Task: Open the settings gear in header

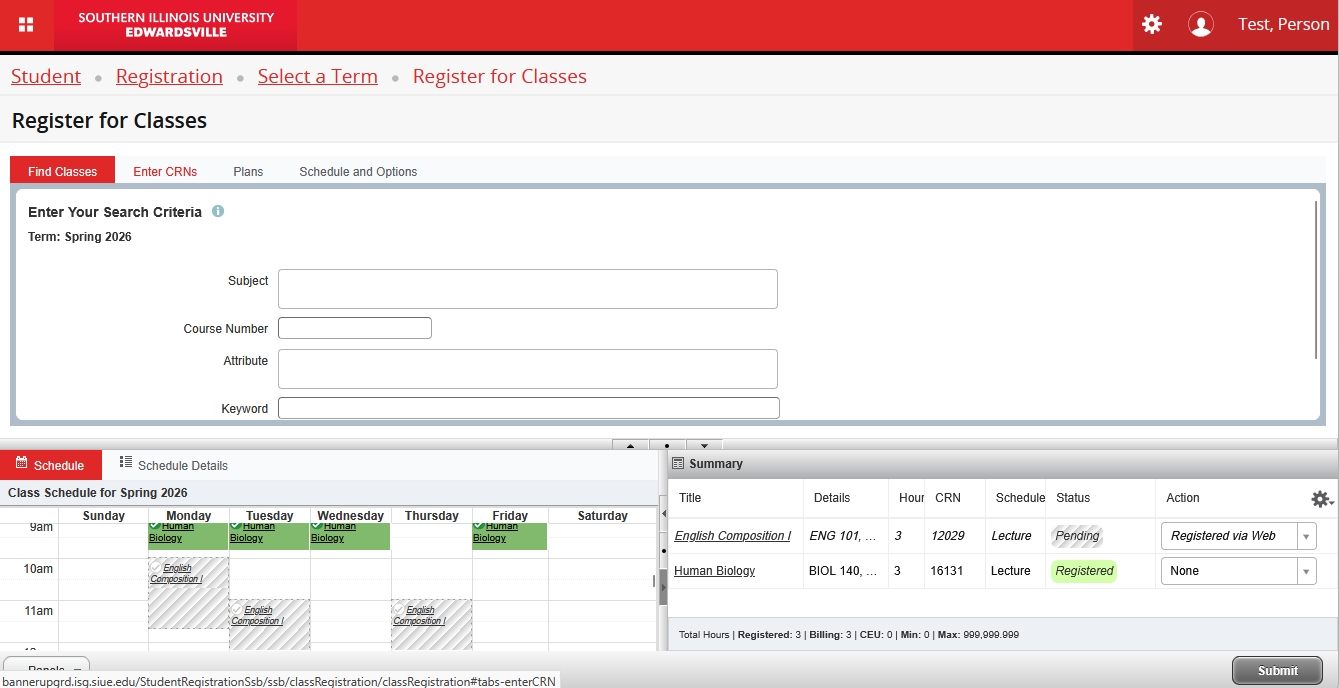Action: coord(1152,24)
